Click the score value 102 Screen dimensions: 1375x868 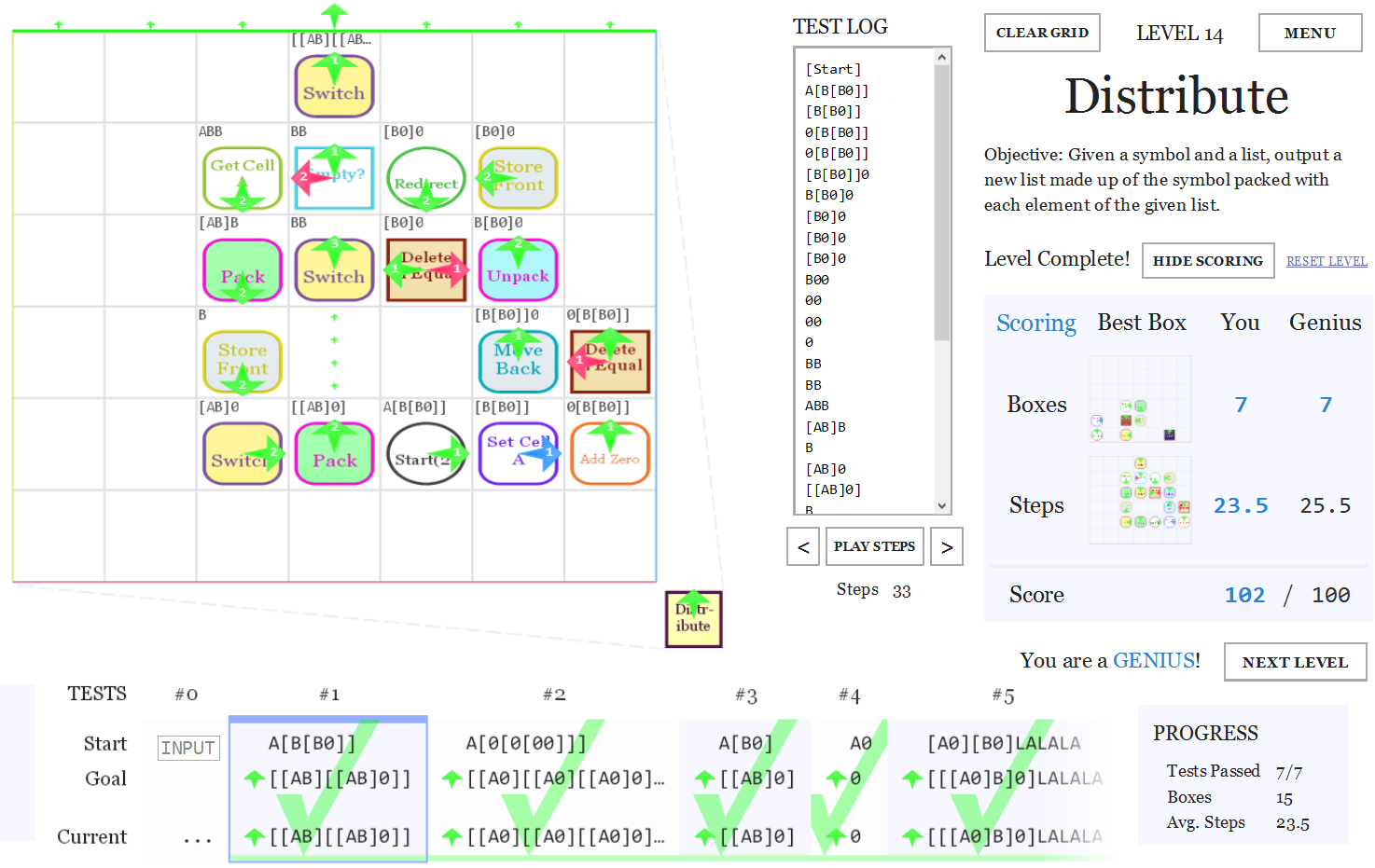1244,595
